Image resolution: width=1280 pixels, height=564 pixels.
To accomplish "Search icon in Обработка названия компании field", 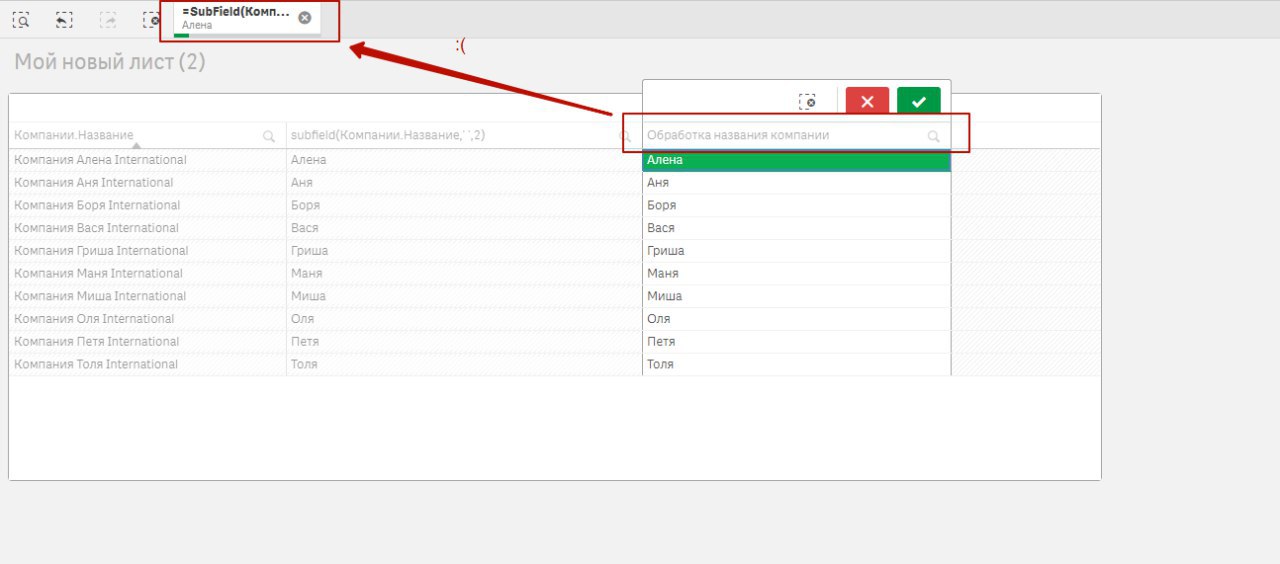I will click(933, 136).
